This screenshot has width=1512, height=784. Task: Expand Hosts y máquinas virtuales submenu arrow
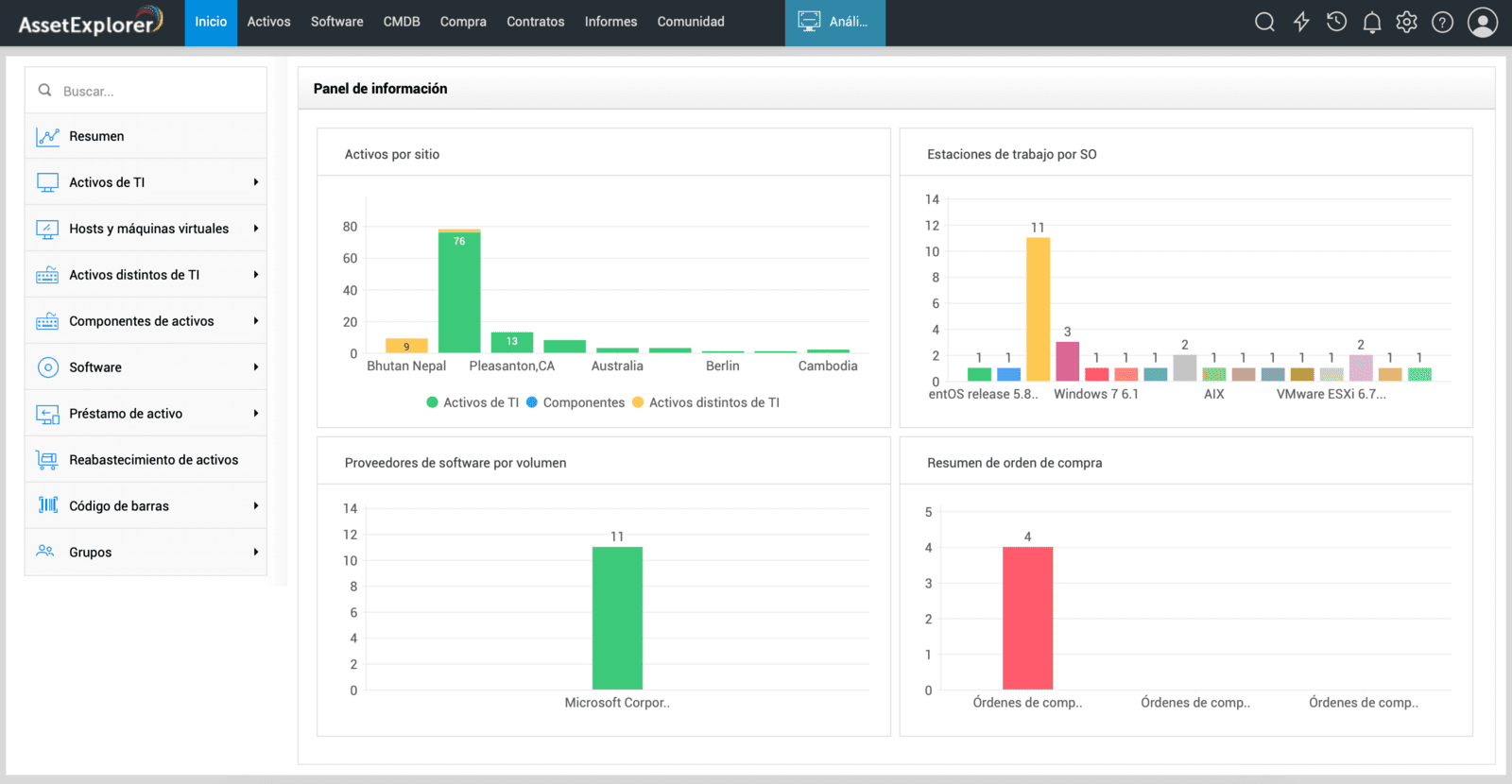[255, 229]
